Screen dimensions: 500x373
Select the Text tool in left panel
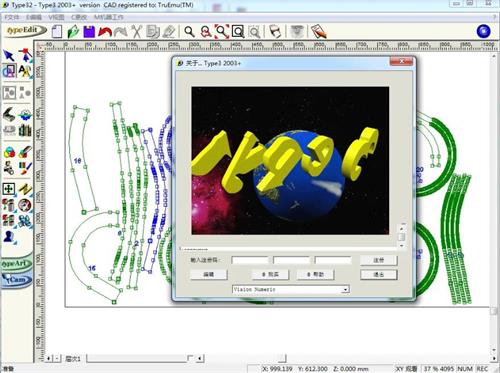[x=25, y=71]
